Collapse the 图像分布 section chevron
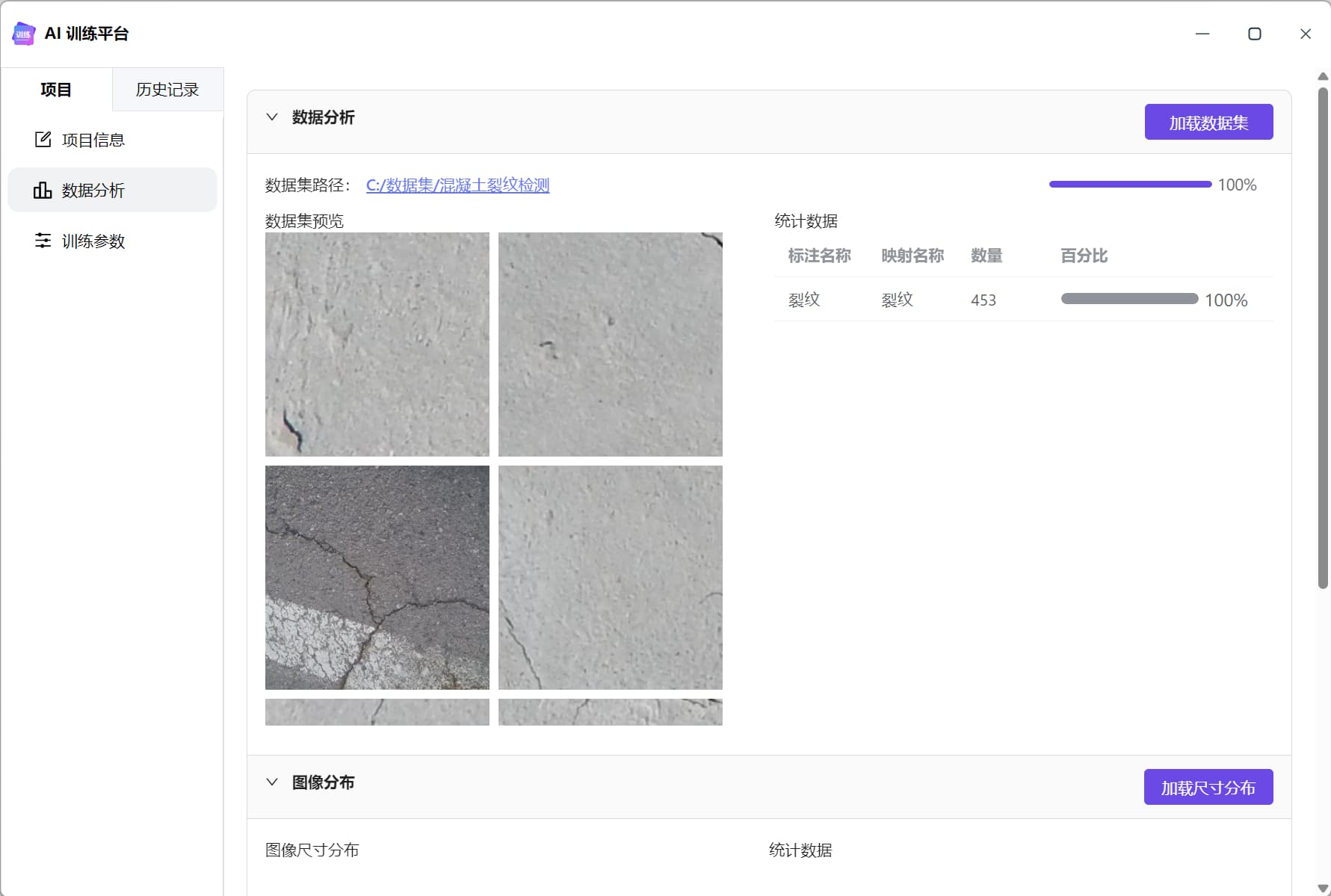The width and height of the screenshot is (1331, 896). click(x=272, y=782)
